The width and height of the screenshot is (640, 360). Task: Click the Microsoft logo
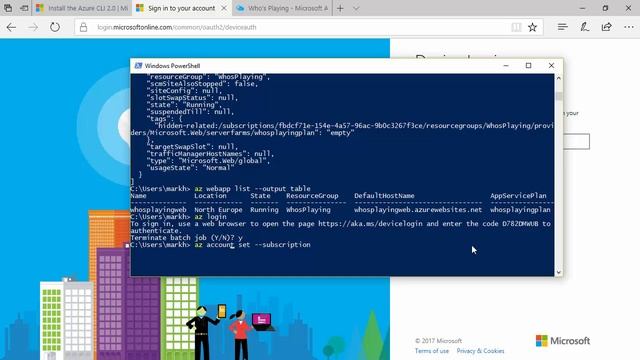coord(563,341)
